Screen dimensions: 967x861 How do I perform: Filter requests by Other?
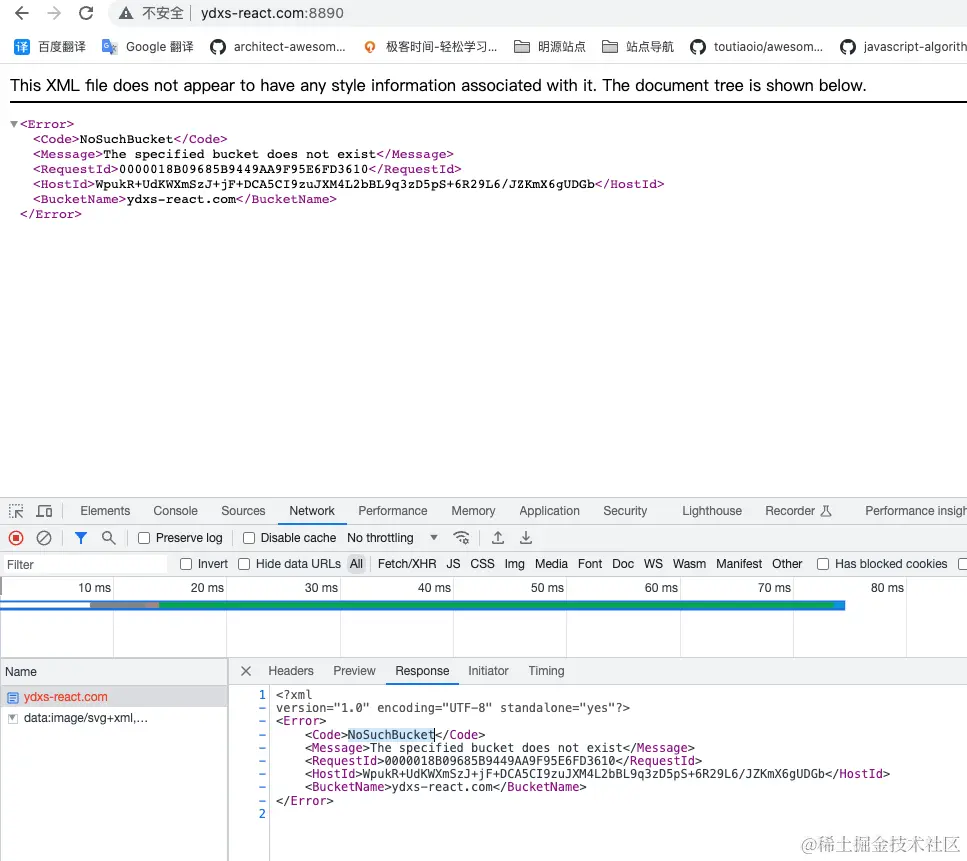(x=787, y=564)
